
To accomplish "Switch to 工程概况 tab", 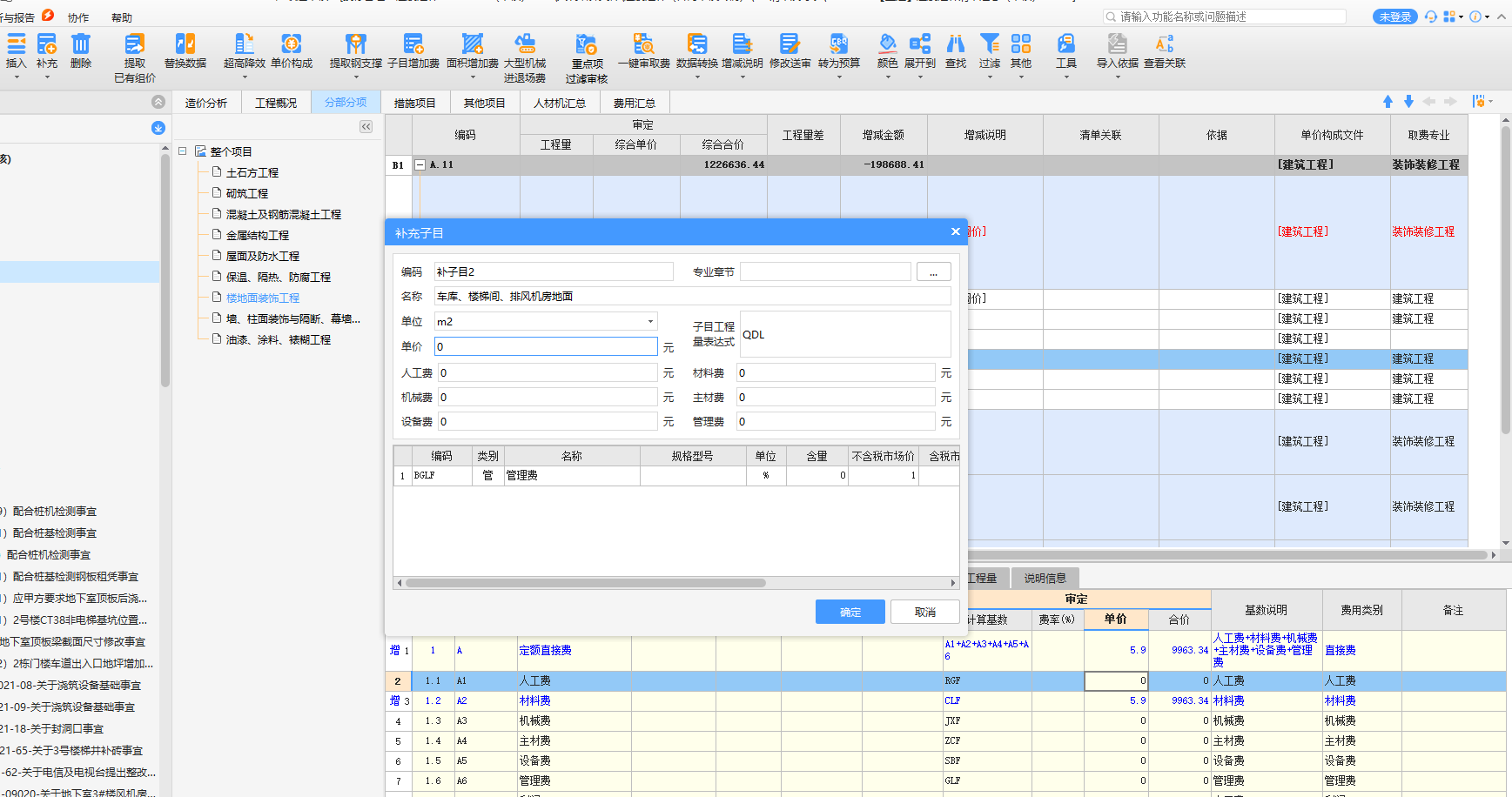I will point(276,103).
